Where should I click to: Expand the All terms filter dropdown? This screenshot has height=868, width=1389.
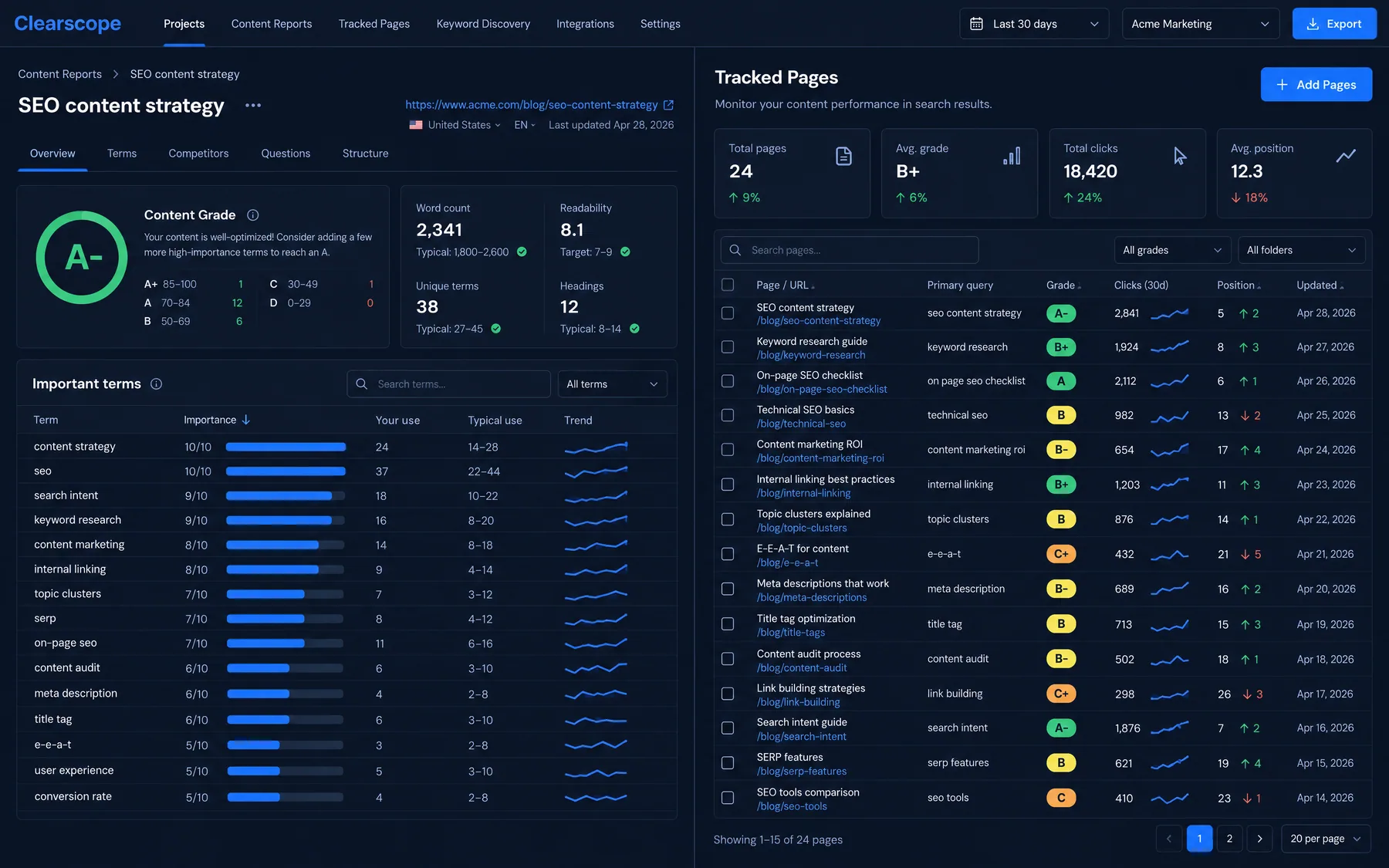[613, 384]
